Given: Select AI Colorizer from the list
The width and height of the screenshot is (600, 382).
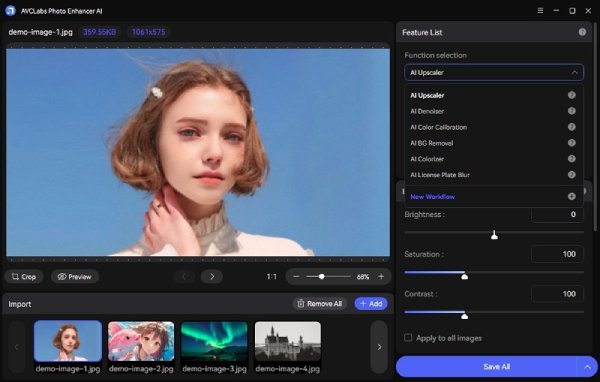Looking at the screenshot, I should coord(427,159).
